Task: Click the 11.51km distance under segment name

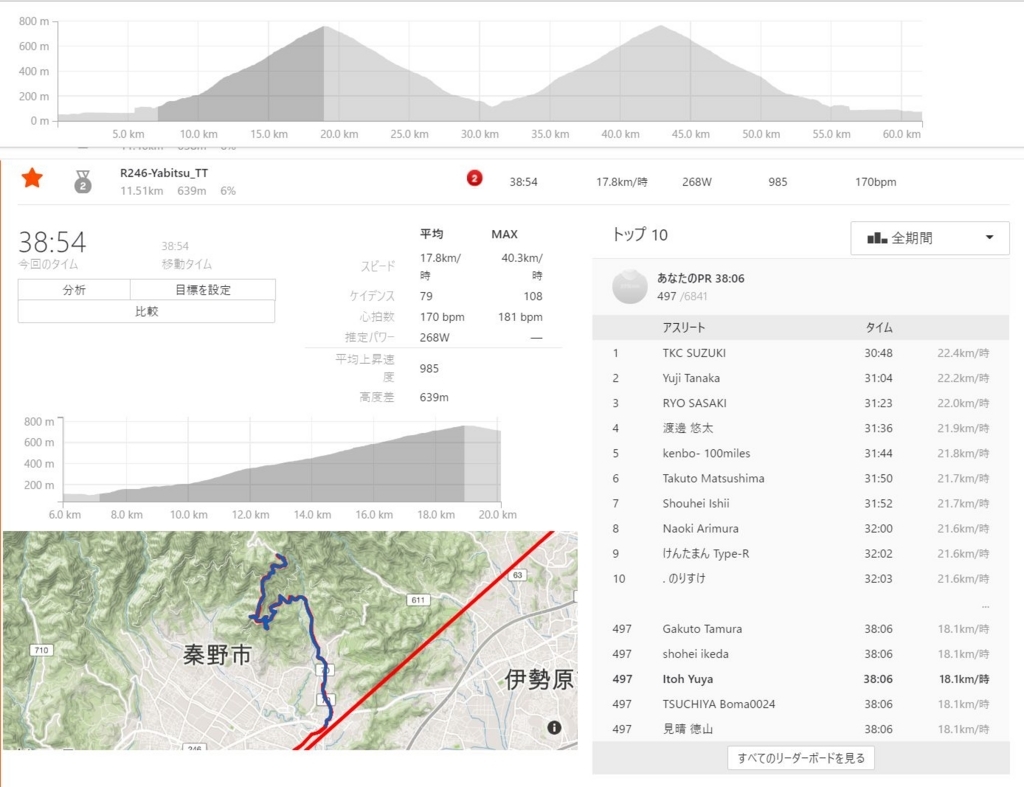Action: [142, 191]
